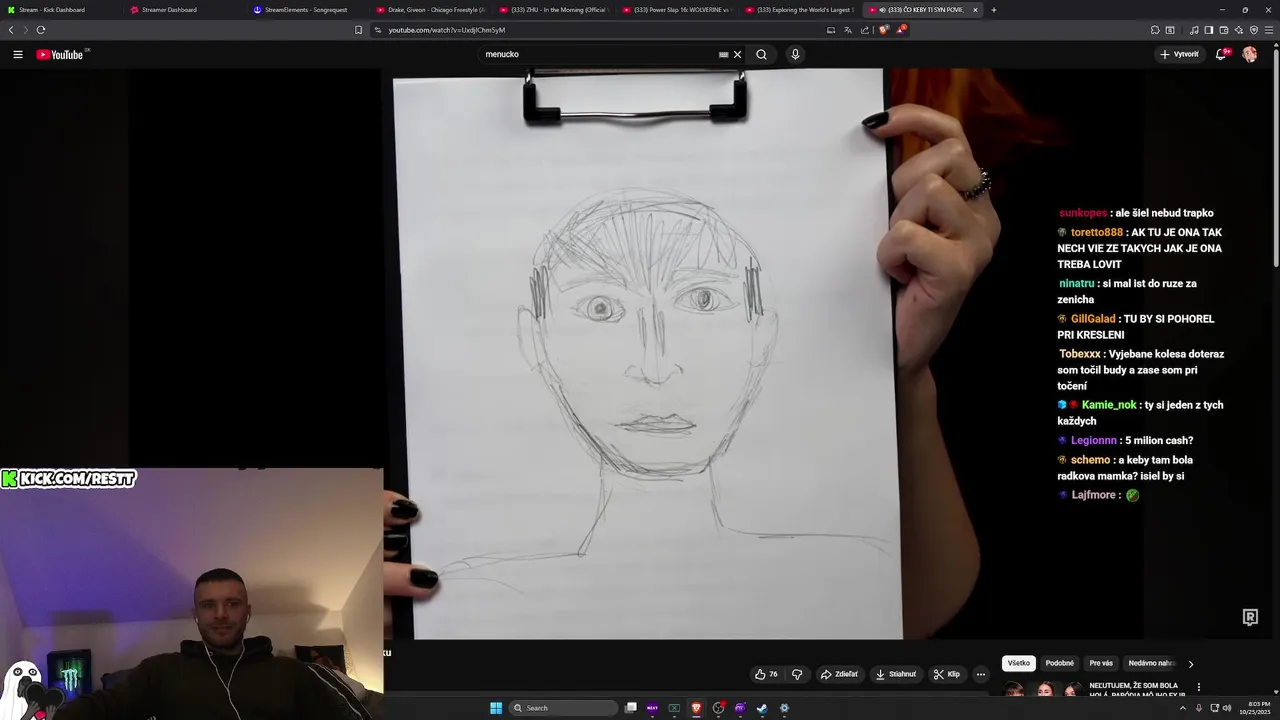This screenshot has height=720, width=1280.
Task: Close the active ČO KEBY TI SYN tab
Action: coord(975,10)
